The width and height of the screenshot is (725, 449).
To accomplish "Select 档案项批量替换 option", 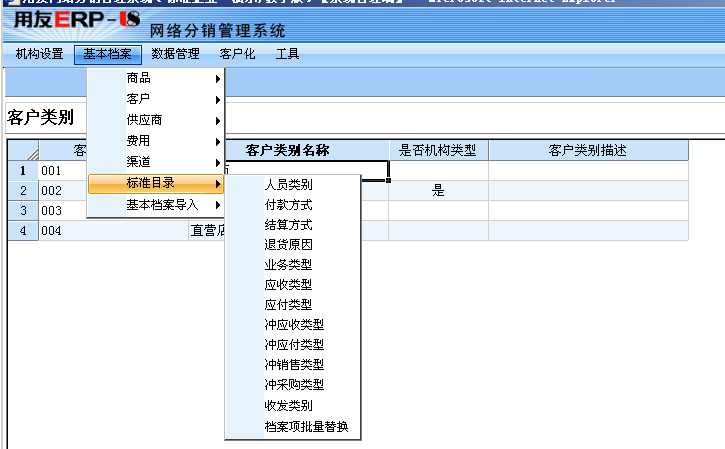I will pos(306,427).
